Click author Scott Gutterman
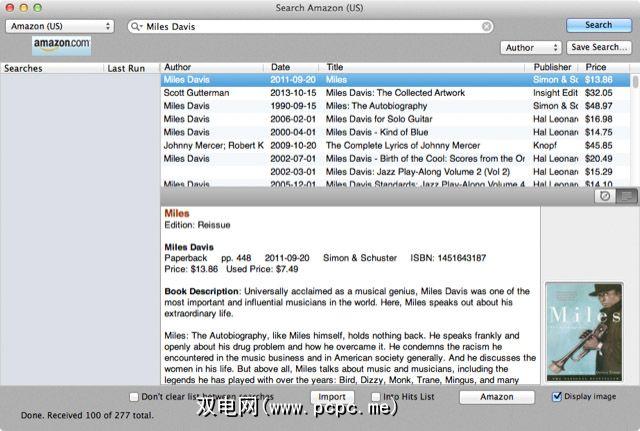This screenshot has height=431, width=640. [x=196, y=93]
